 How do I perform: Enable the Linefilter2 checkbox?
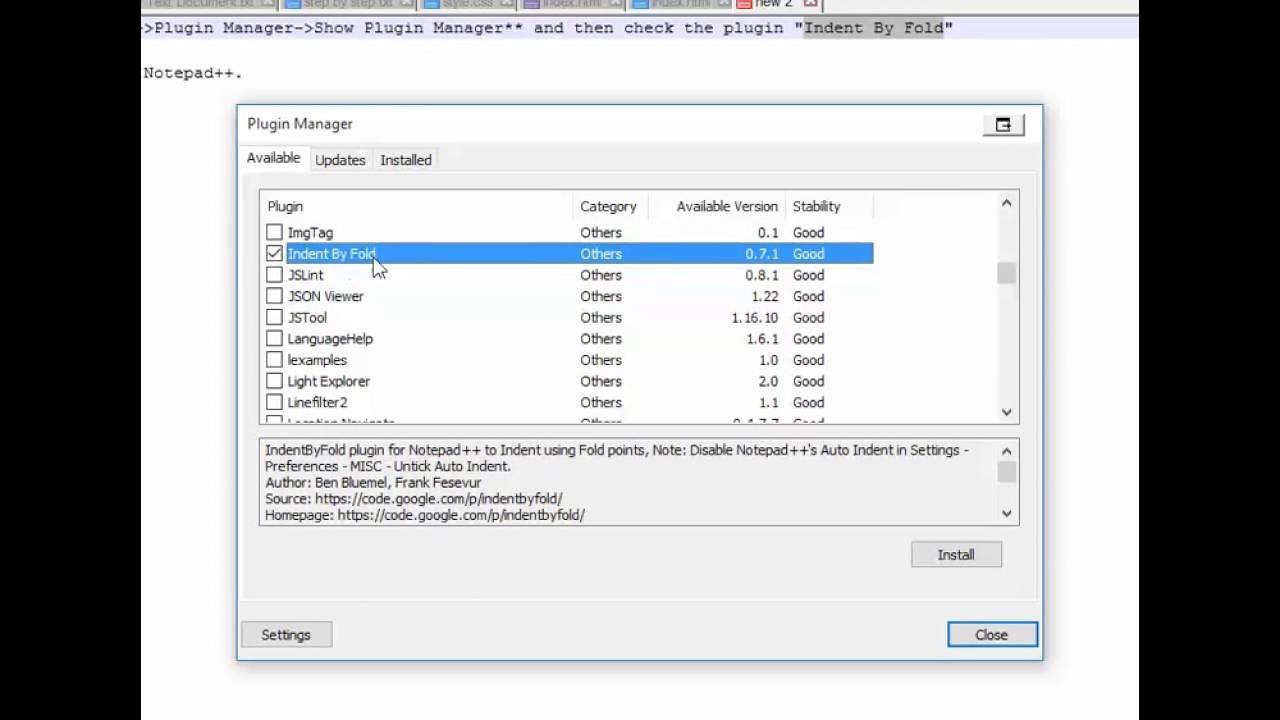click(x=274, y=402)
